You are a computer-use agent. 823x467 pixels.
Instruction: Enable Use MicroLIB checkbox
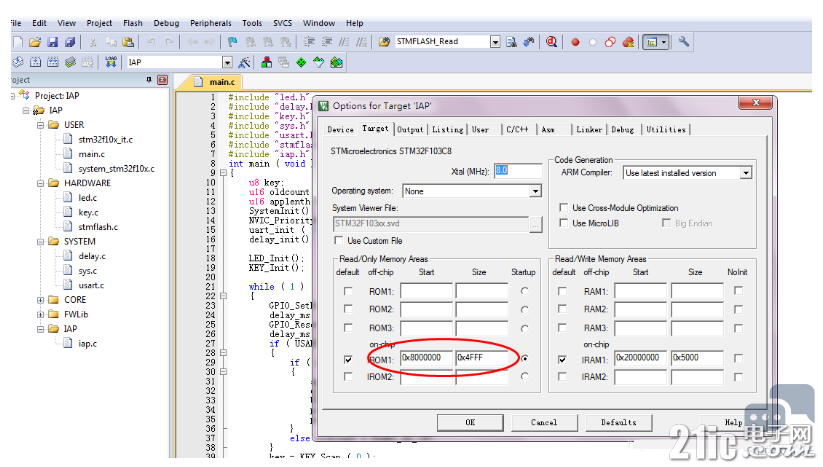pos(564,223)
